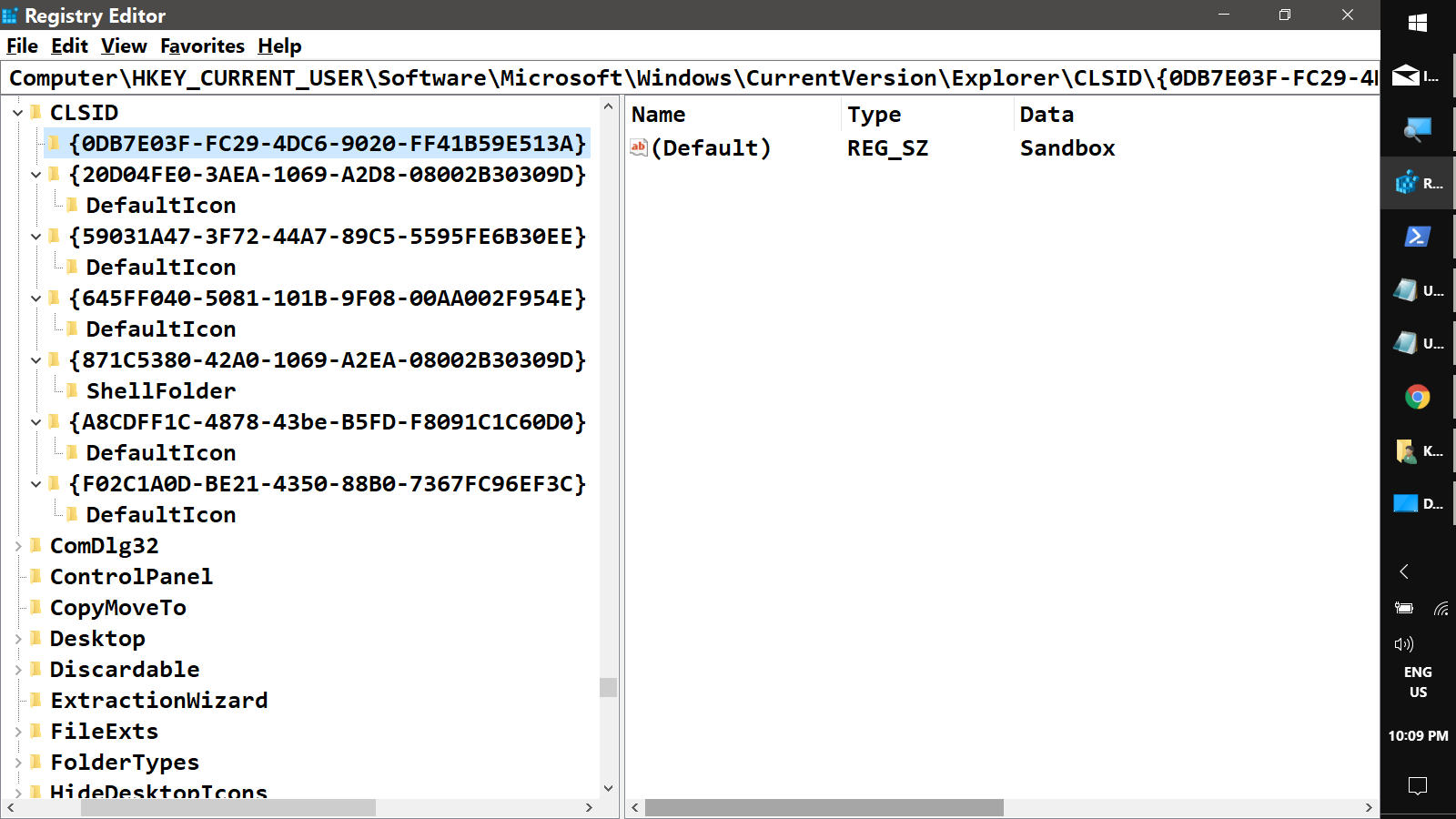Select the {59031A47-3F72-44A7-89C5-5595FE6B30EE} key
The width and height of the screenshot is (1456, 819).
click(328, 237)
